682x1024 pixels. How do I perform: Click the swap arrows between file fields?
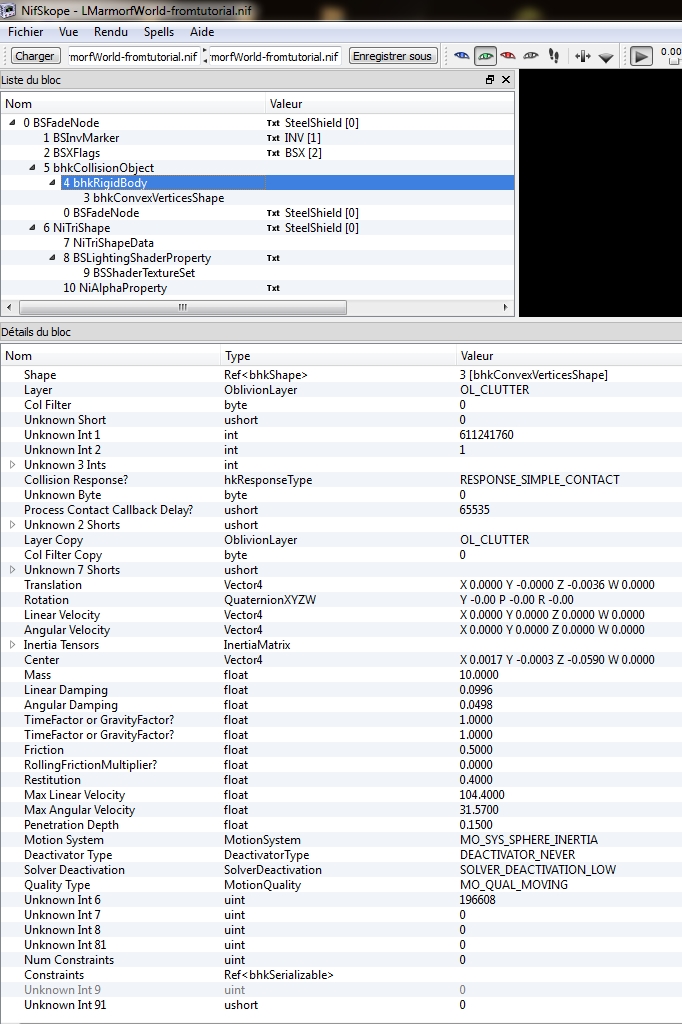tap(205, 56)
